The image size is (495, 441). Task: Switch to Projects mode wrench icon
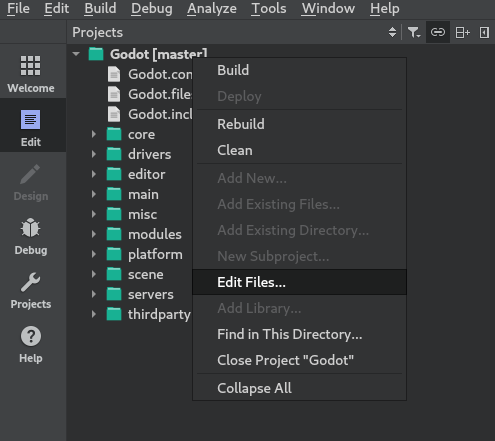30,282
